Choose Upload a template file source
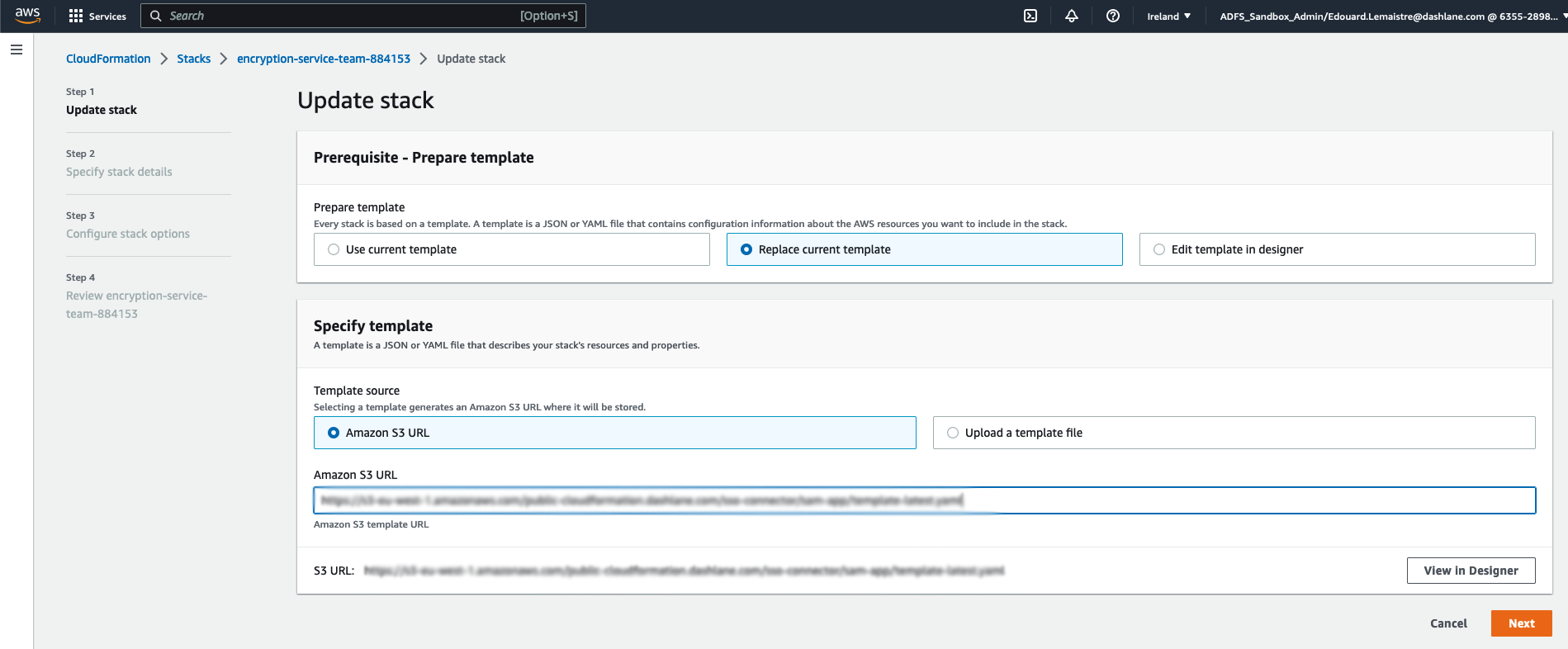Viewport: 1568px width, 649px height. pos(1234,433)
